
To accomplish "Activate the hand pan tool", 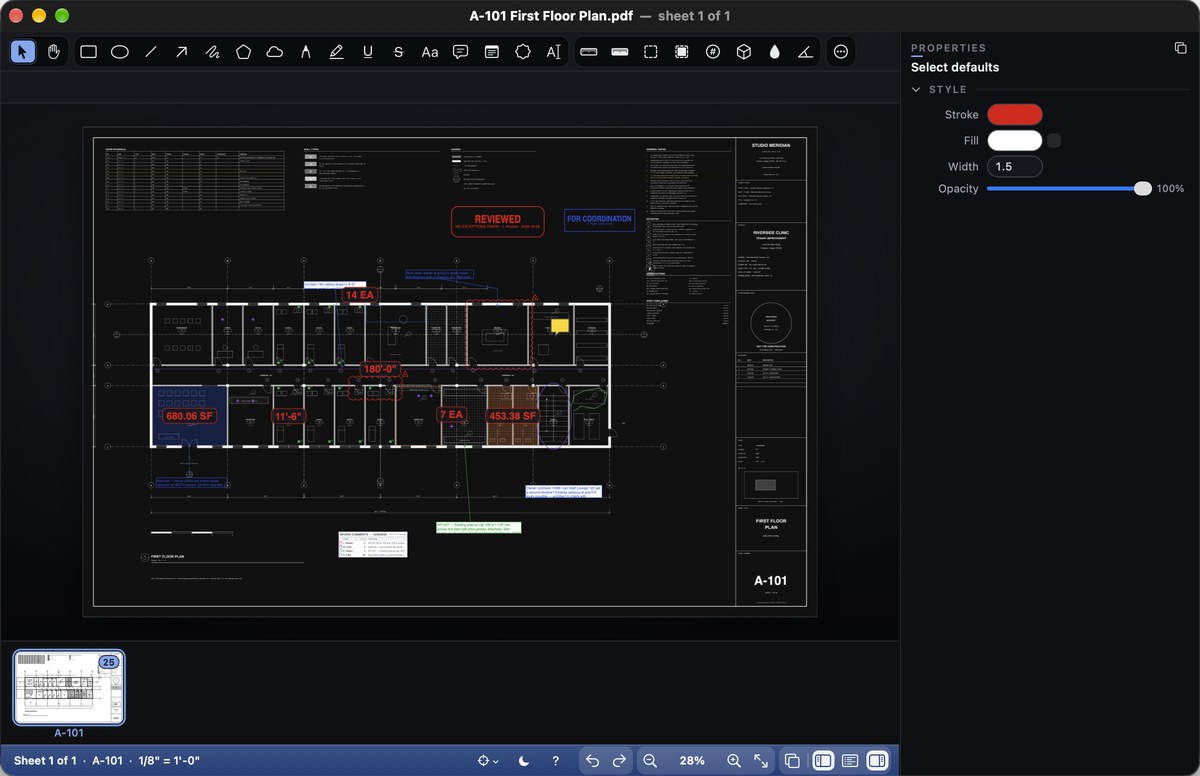I will (x=54, y=52).
